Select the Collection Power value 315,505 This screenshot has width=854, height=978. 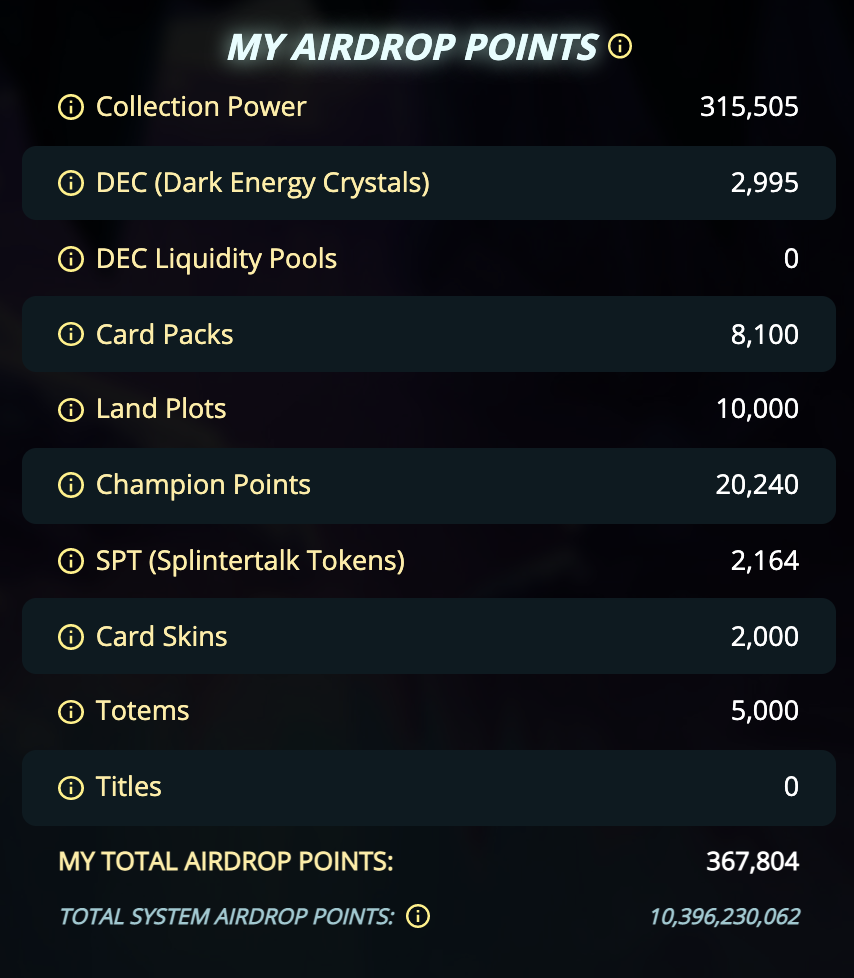point(749,107)
